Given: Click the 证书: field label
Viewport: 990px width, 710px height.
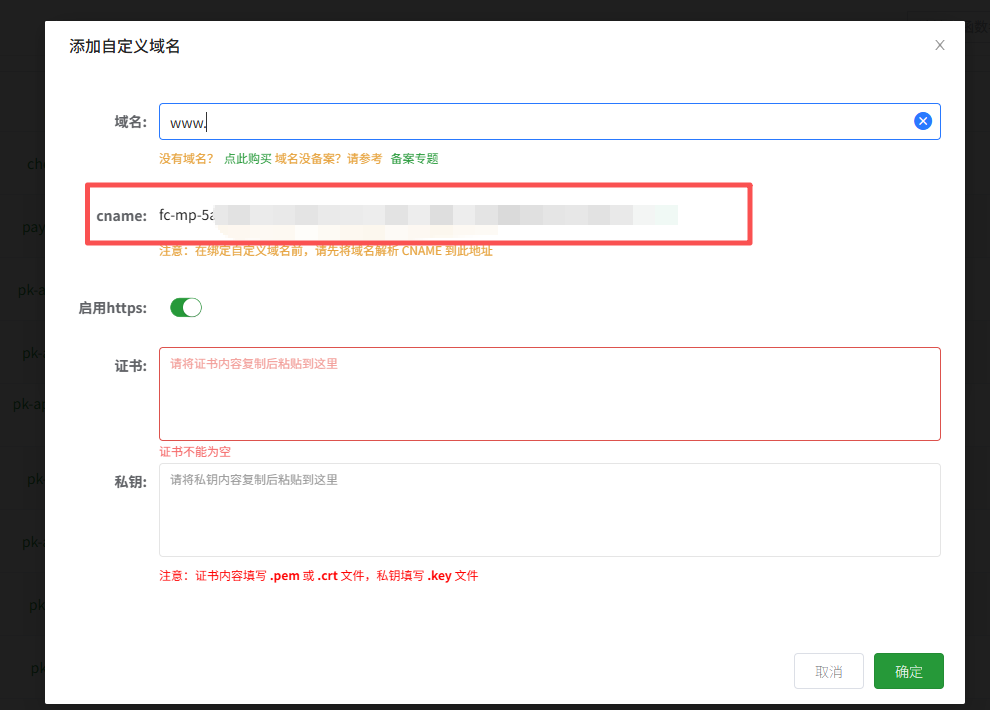Looking at the screenshot, I should [x=130, y=366].
